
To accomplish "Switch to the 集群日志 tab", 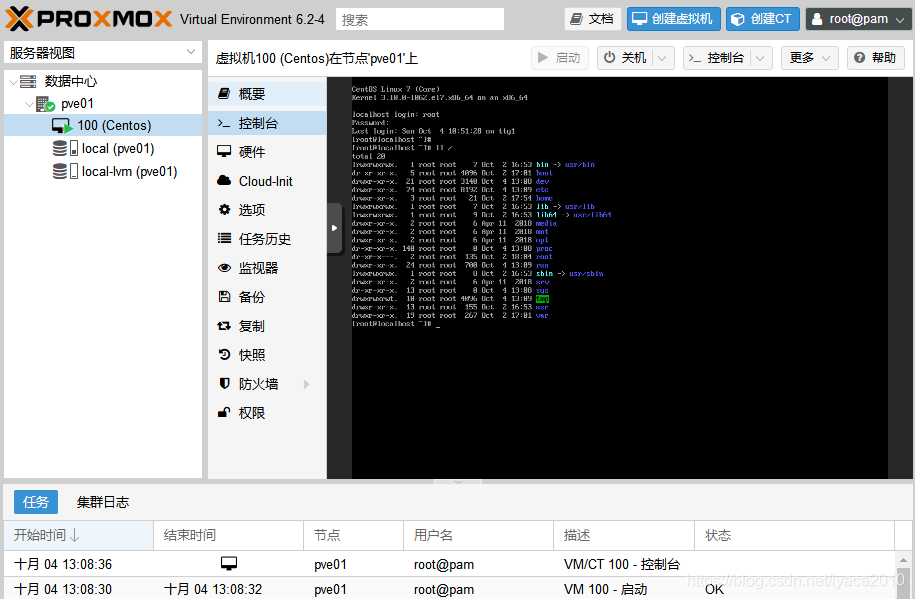I will click(103, 502).
